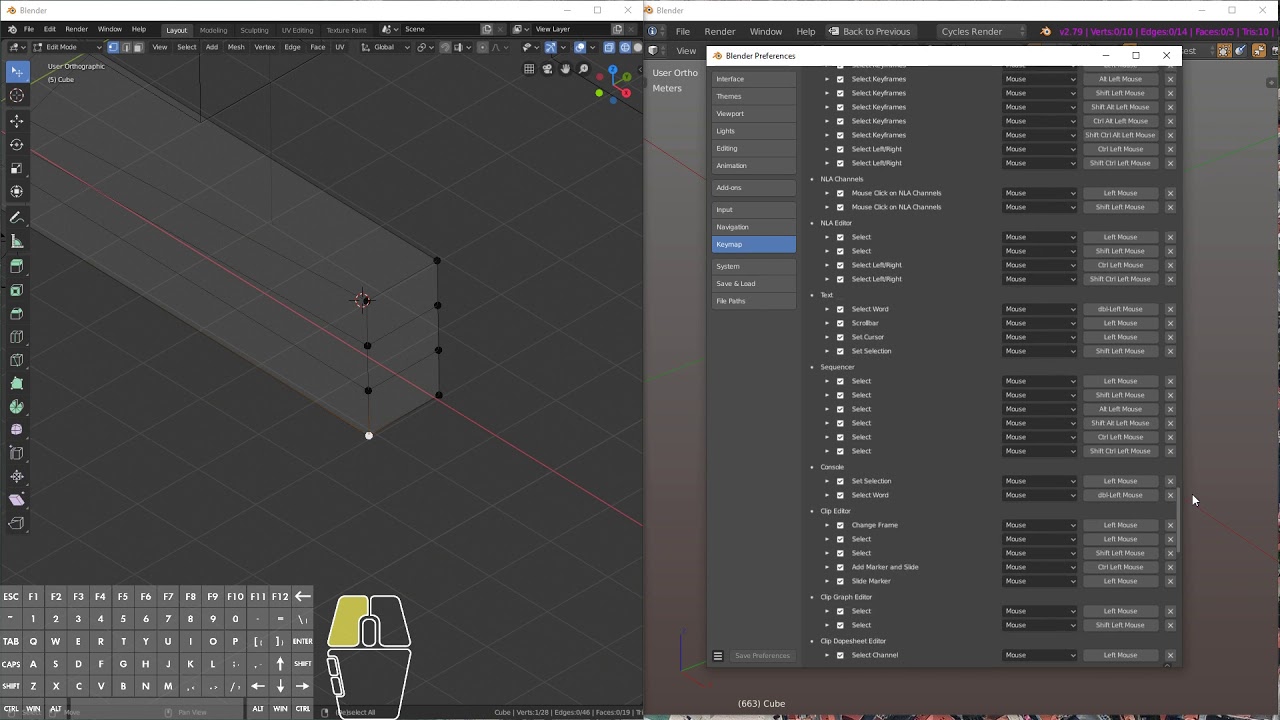Click the pan hand gizmo

[x=565, y=69]
